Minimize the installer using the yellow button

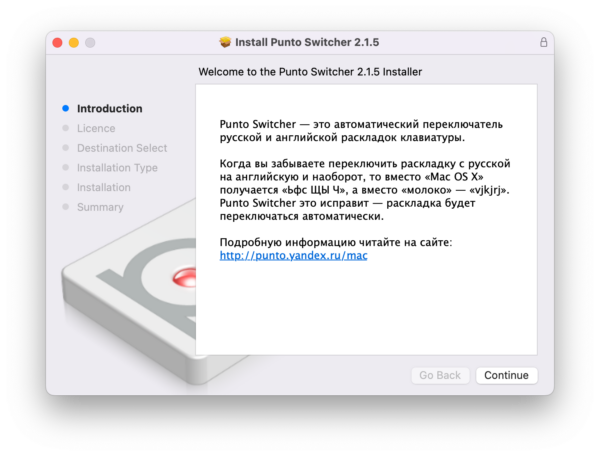click(x=73, y=43)
